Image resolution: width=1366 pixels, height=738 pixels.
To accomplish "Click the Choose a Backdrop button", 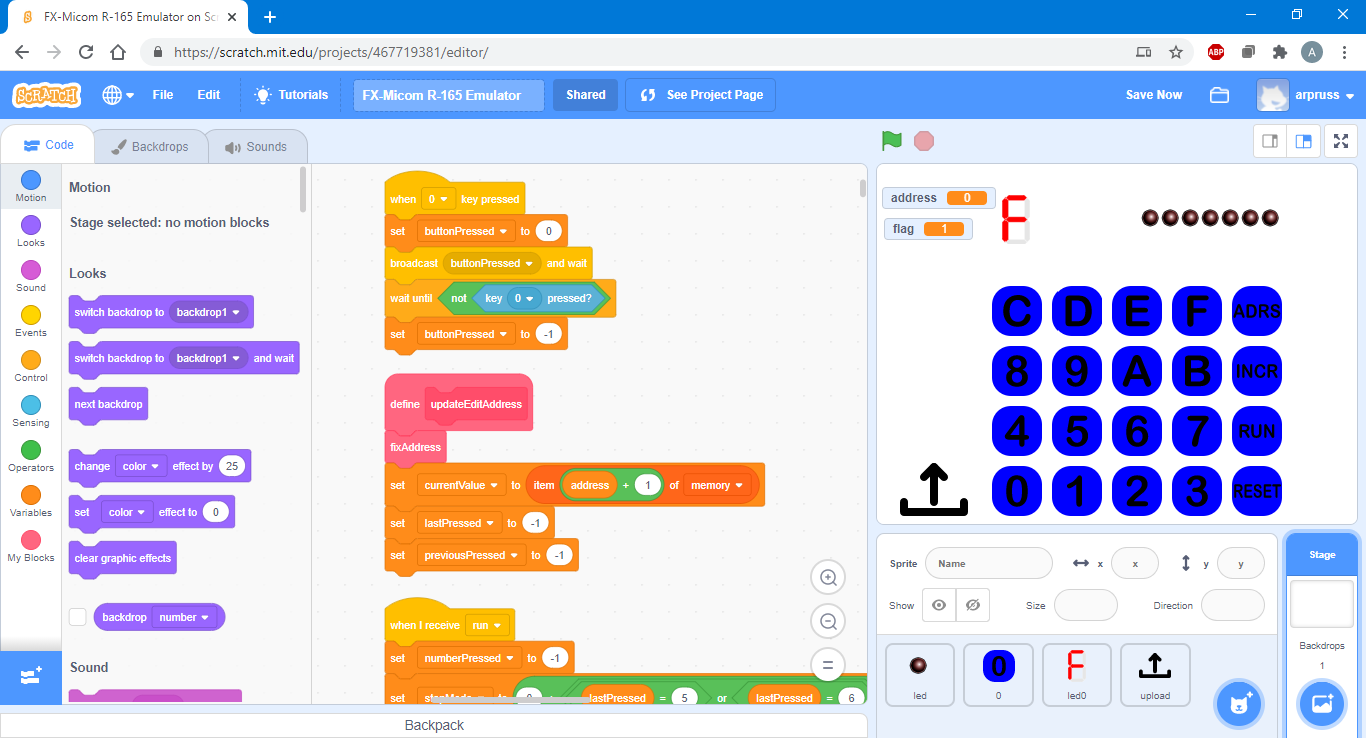I will [1321, 703].
